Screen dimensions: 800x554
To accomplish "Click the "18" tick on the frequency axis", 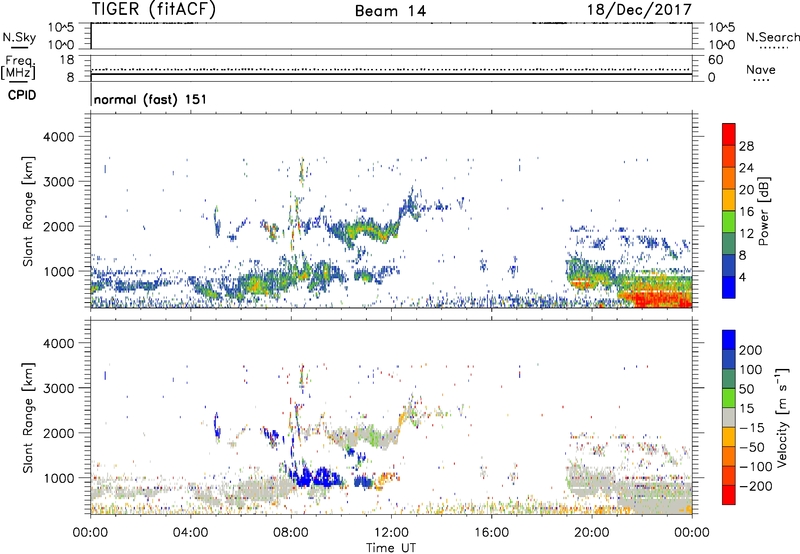I will click(67, 60).
